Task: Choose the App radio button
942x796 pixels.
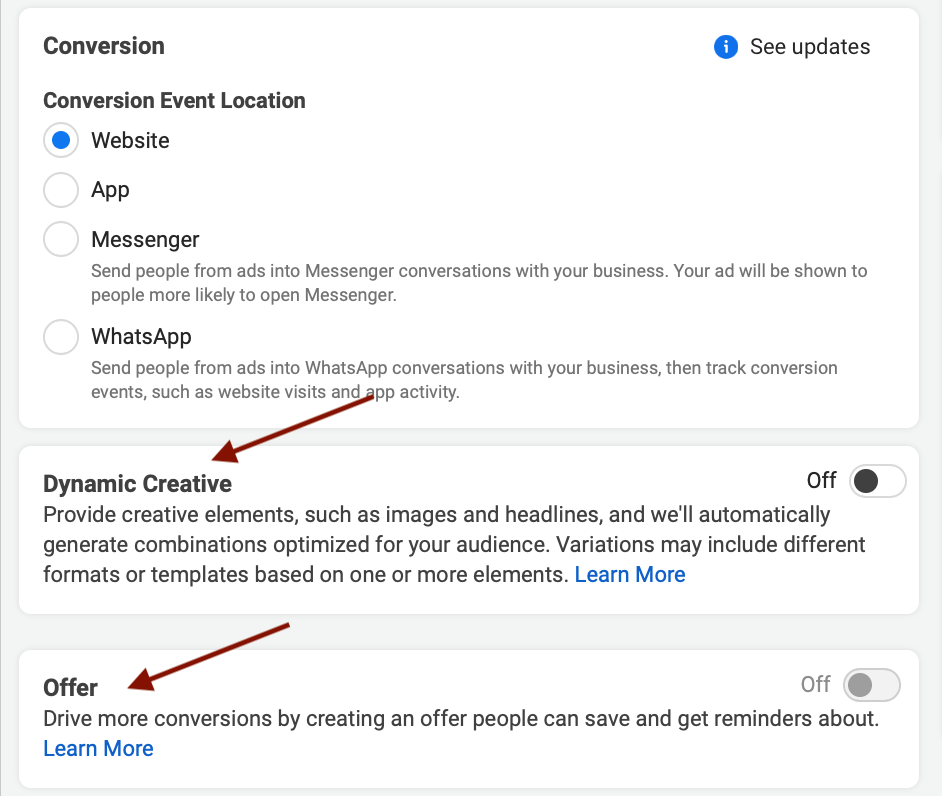Action: click(61, 190)
